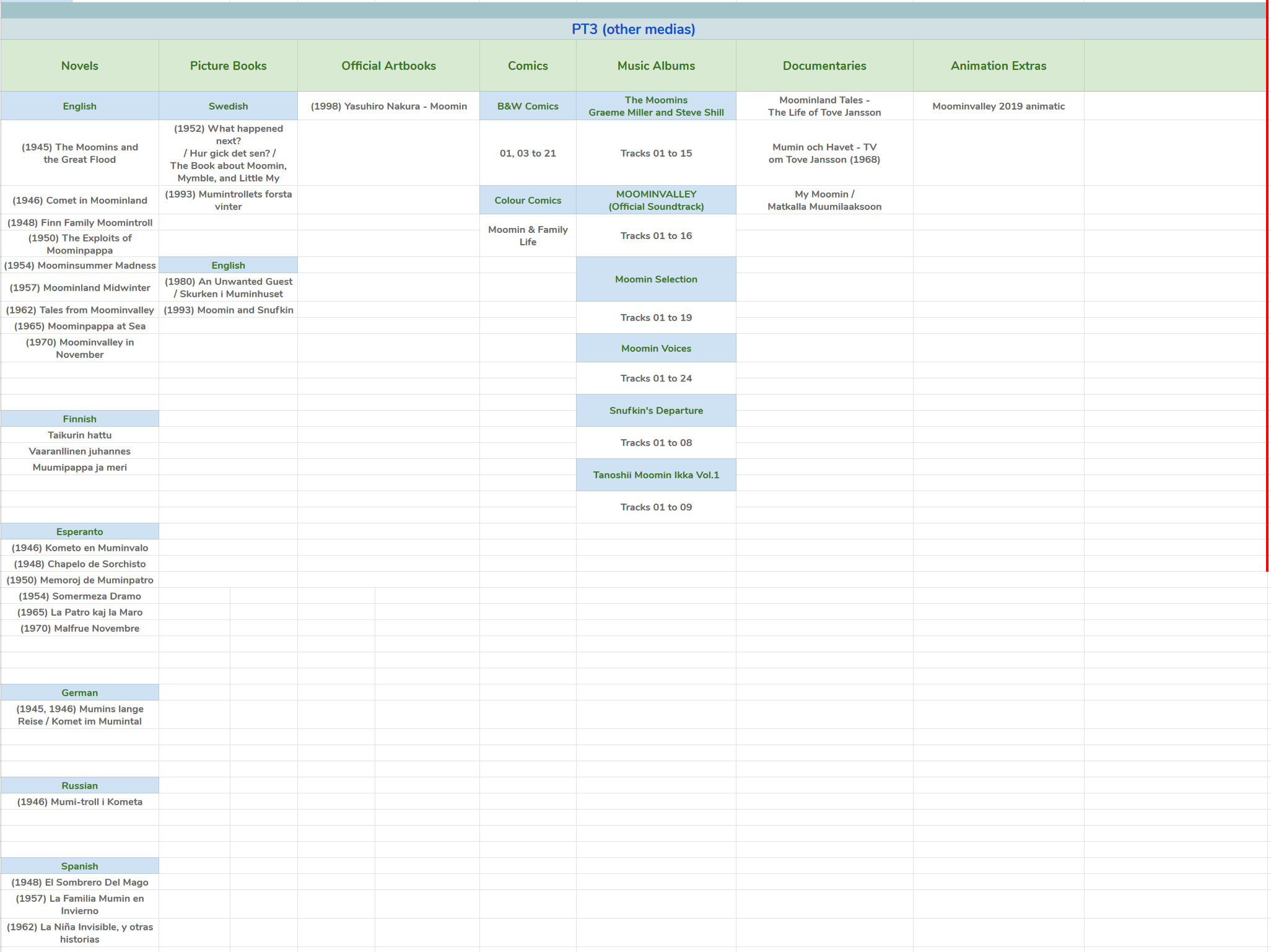Select the Novels column header
This screenshot has width=1271, height=952.
[x=79, y=66]
